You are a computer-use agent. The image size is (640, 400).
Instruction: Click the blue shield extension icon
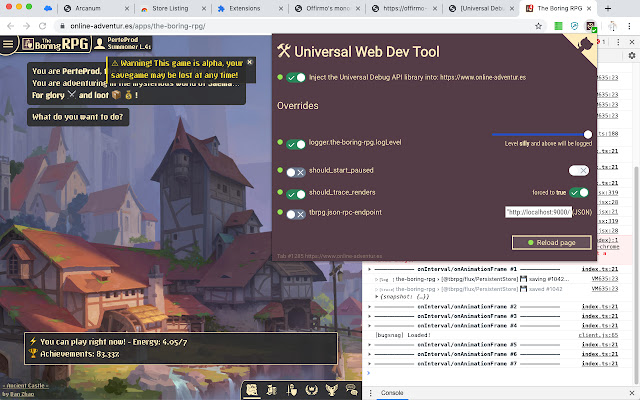point(574,26)
